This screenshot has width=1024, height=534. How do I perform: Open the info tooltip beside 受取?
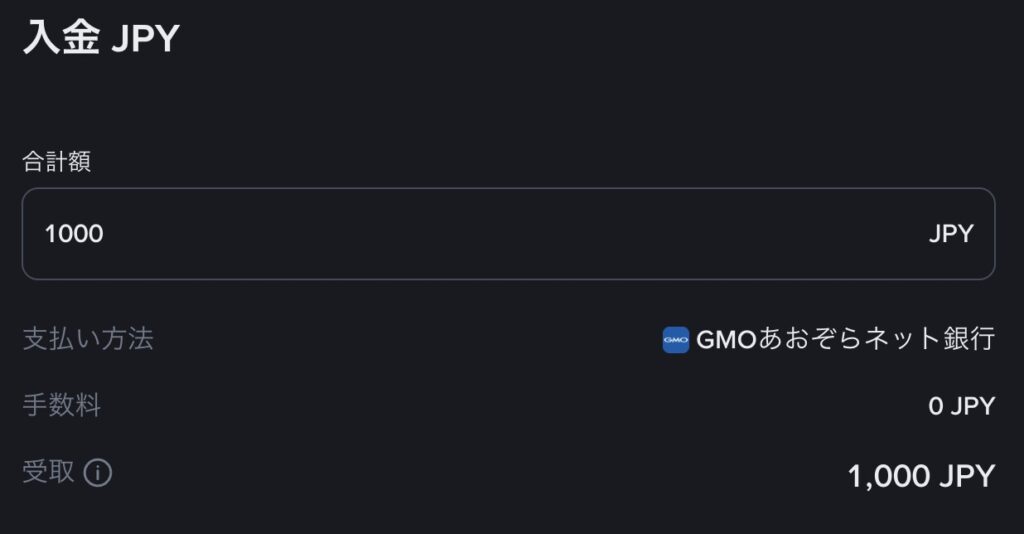tap(97, 472)
